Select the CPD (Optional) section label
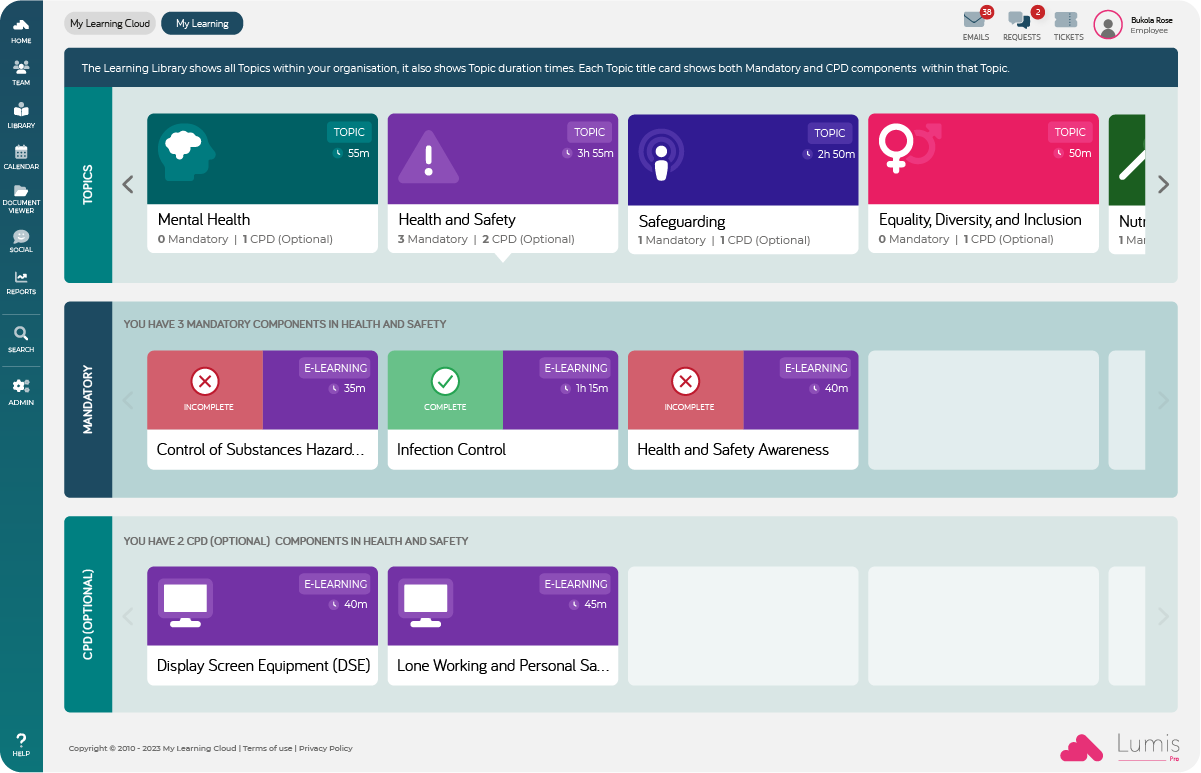Image resolution: width=1201 pixels, height=773 pixels. (88, 615)
